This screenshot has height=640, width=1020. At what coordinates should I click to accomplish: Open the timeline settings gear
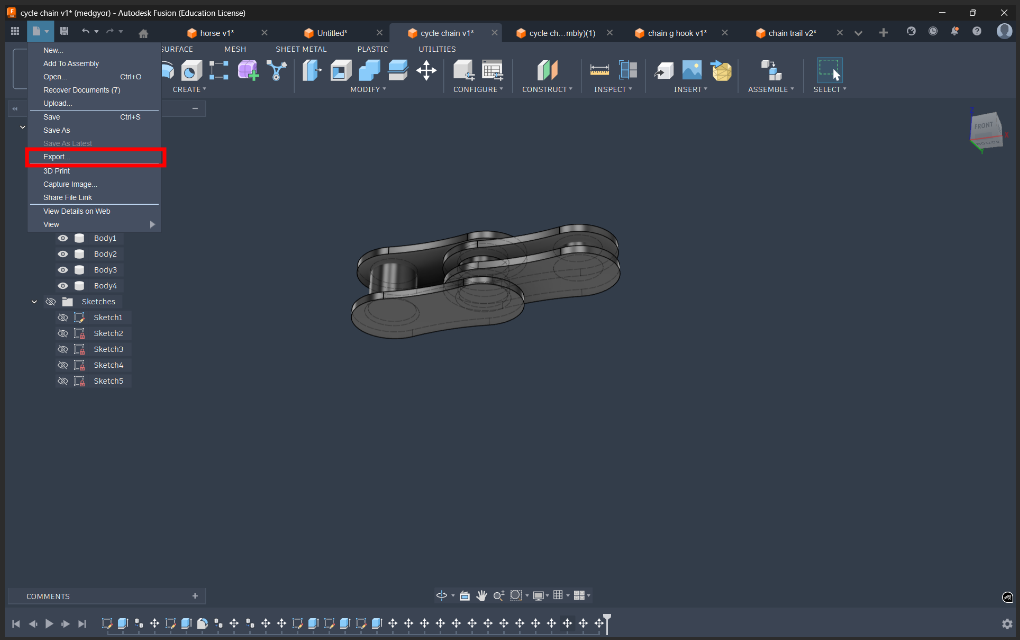coord(1007,624)
